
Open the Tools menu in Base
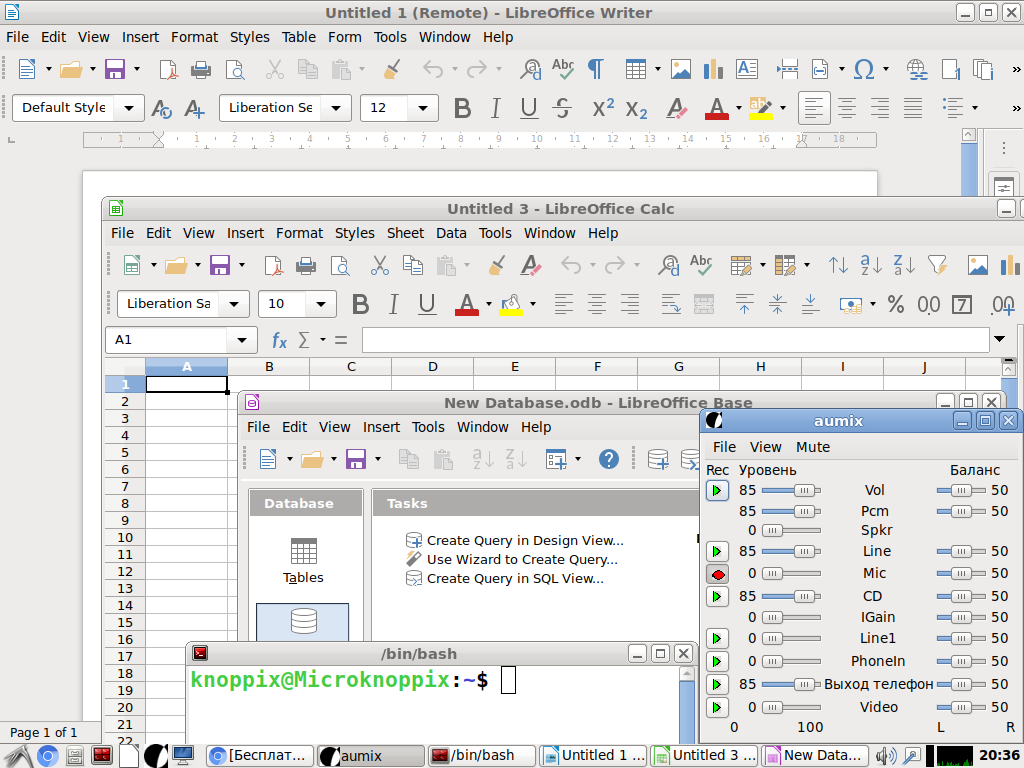[428, 427]
